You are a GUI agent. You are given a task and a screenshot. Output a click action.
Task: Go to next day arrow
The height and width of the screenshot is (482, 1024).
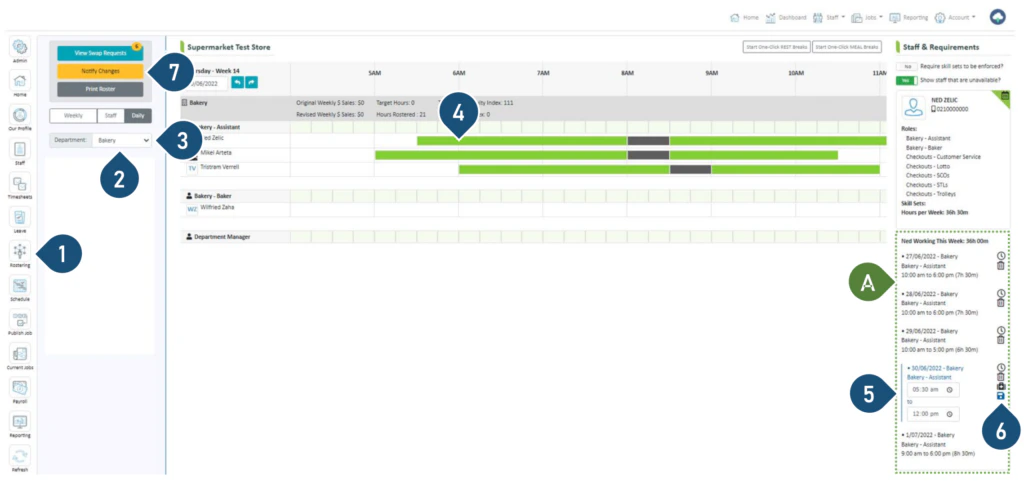pos(252,83)
